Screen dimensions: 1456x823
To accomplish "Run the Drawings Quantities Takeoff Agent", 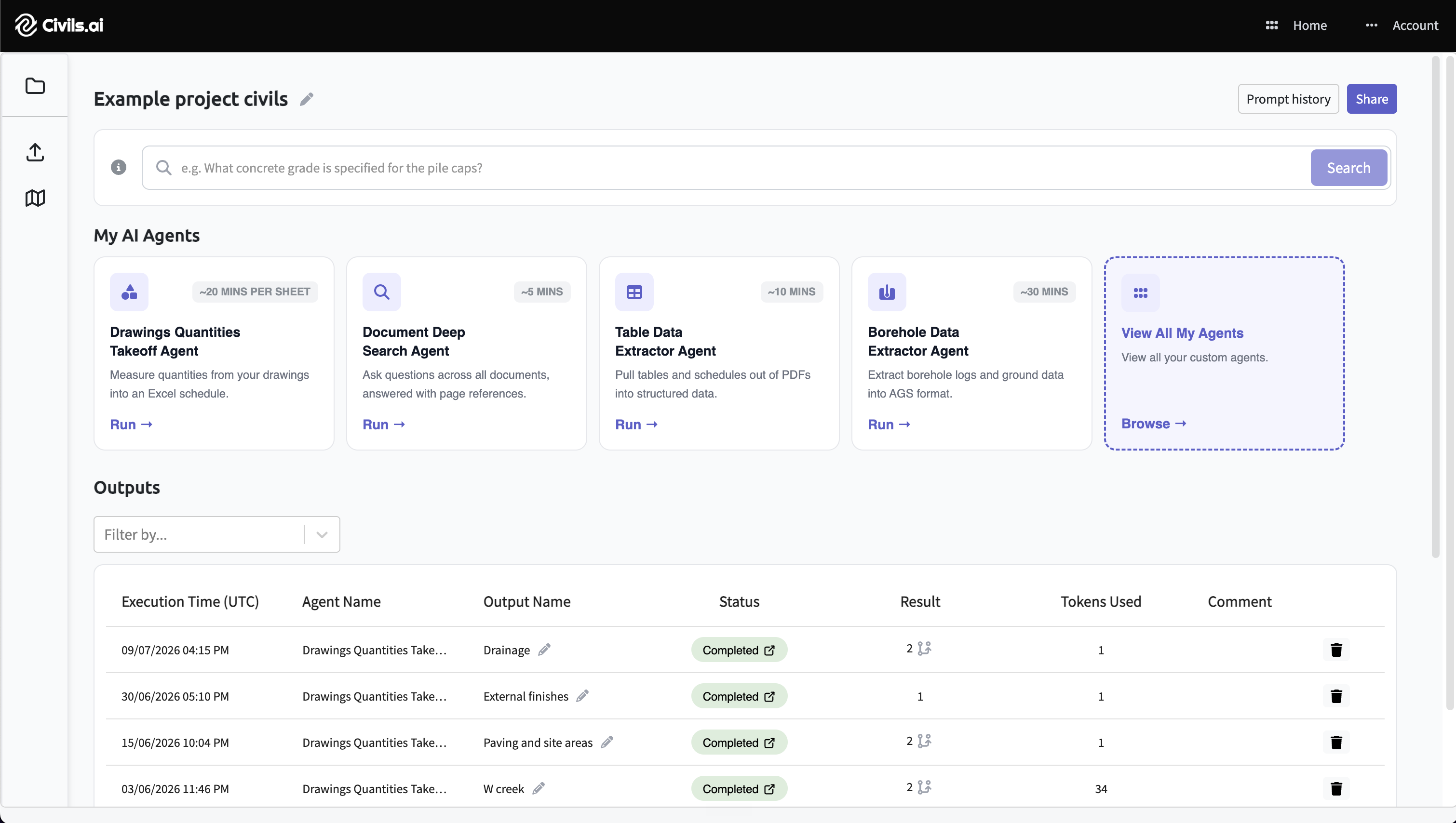I will click(131, 425).
